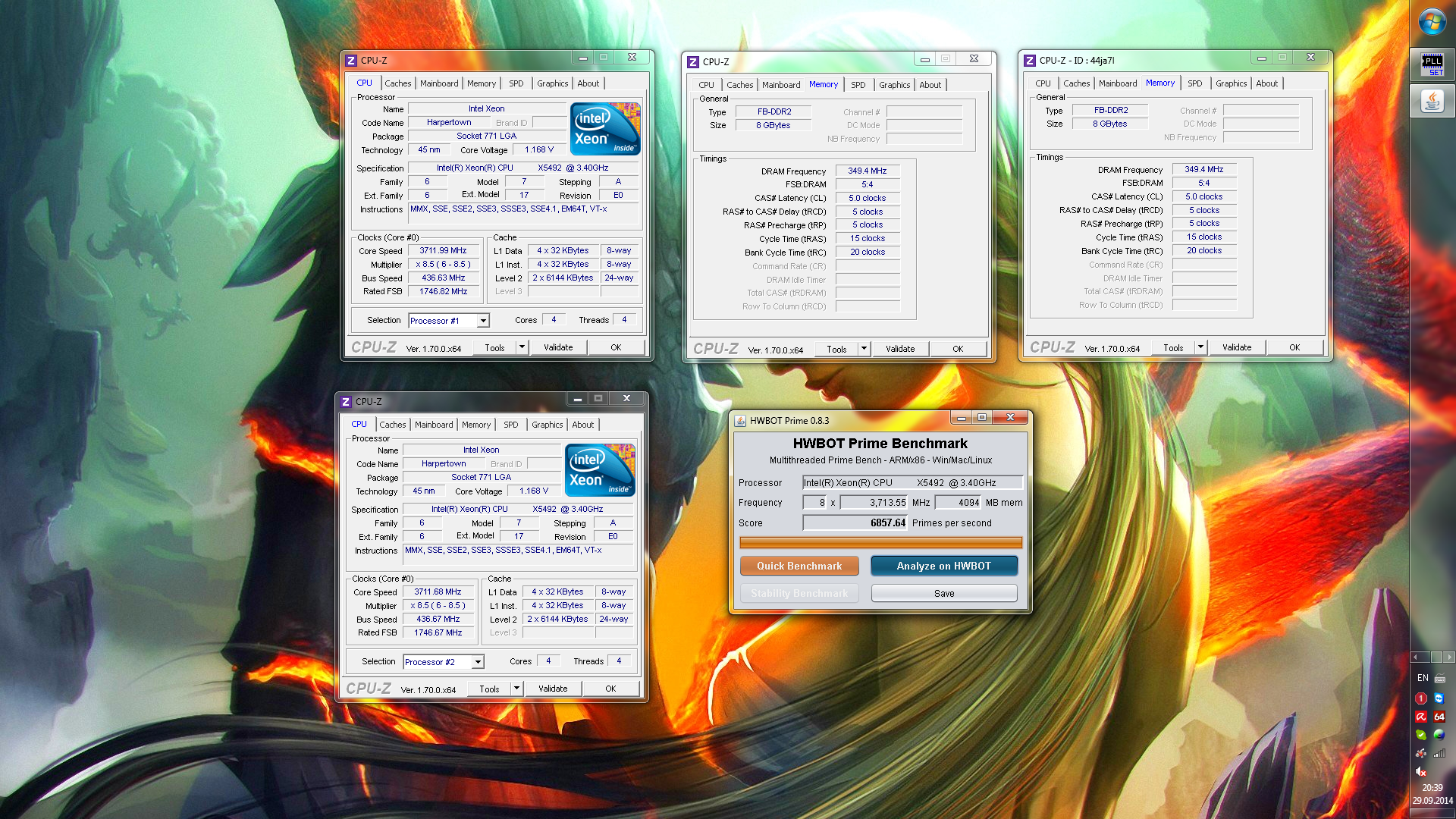Click title icon of middle CPU-Z Memory window
Screen dimensions: 1456x819
[x=693, y=61]
